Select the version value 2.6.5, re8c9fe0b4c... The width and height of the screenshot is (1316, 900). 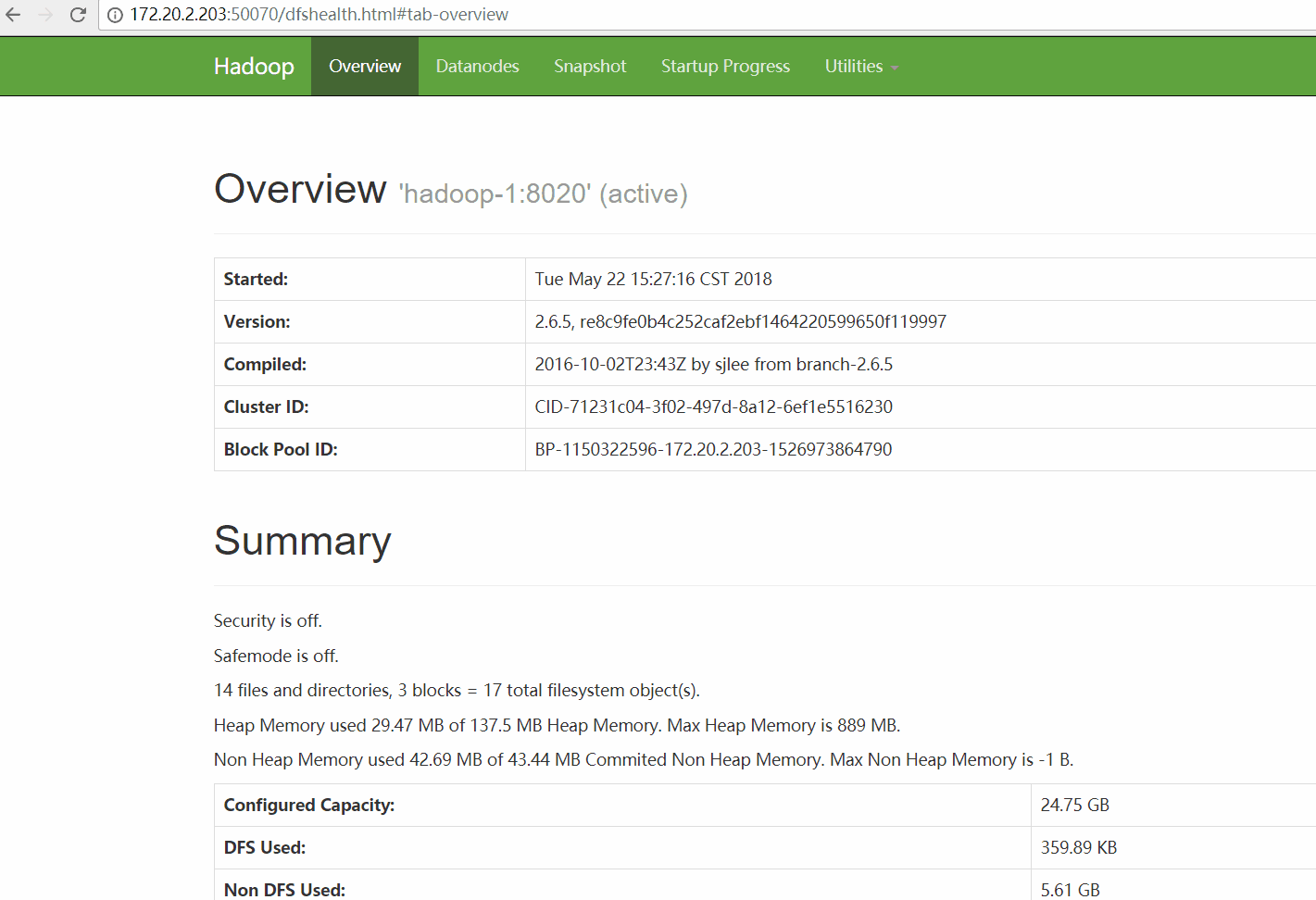coord(740,321)
